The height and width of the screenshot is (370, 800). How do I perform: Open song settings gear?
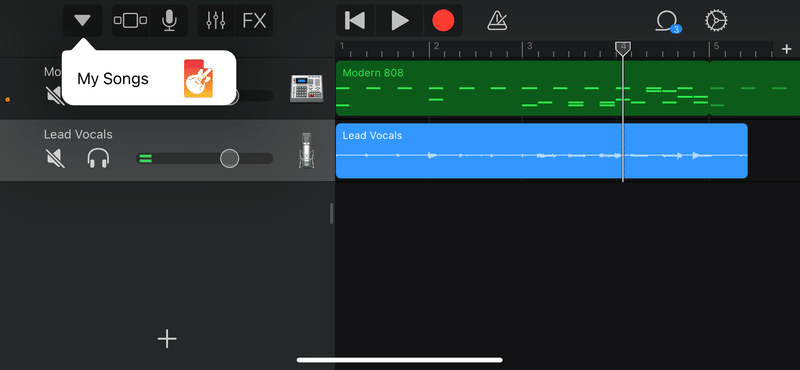(x=716, y=20)
